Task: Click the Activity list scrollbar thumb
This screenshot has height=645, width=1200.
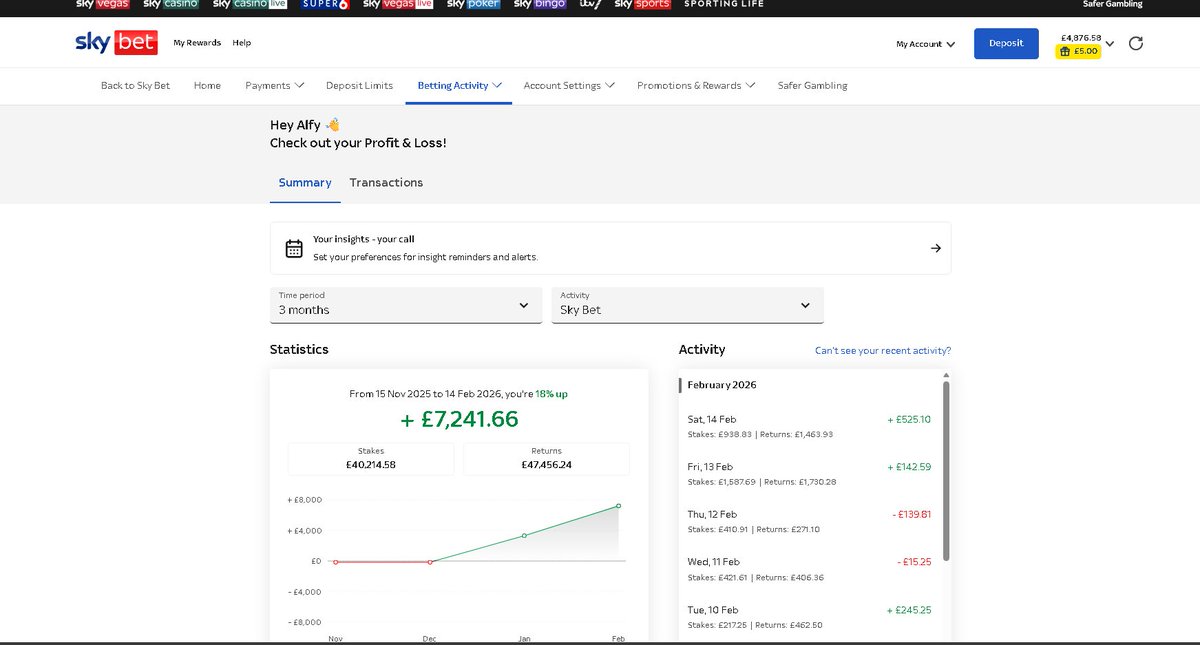Action: [x=946, y=470]
